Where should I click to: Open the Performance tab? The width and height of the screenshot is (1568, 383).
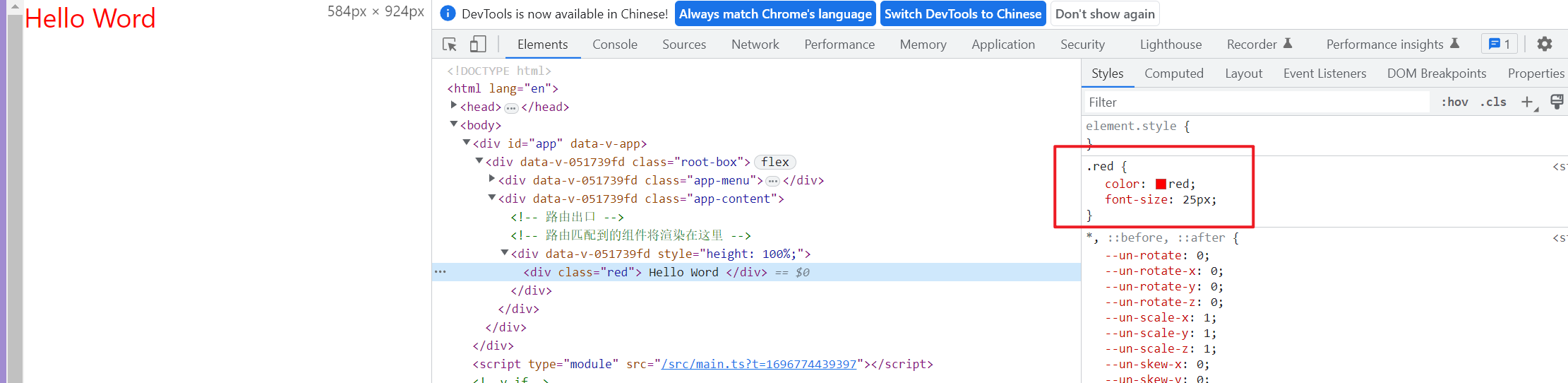point(839,44)
